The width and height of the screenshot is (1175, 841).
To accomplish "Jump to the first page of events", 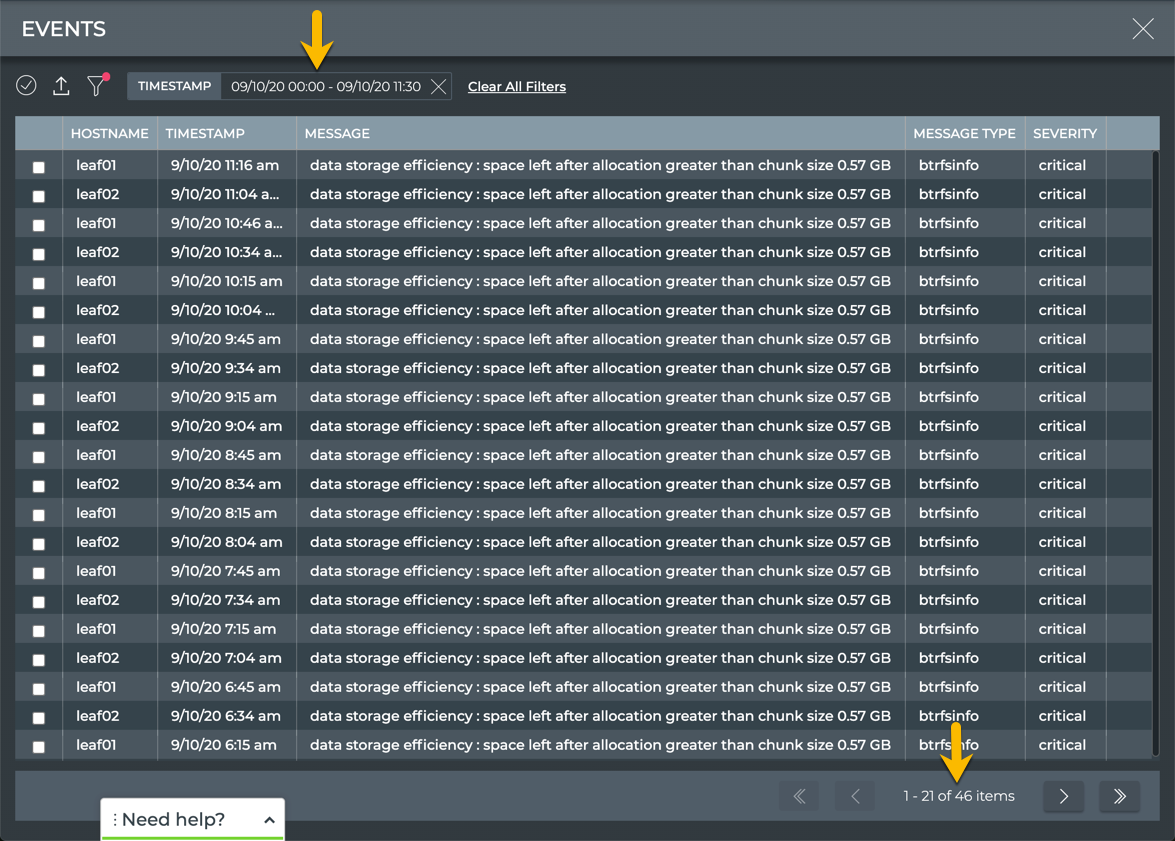I will click(799, 796).
